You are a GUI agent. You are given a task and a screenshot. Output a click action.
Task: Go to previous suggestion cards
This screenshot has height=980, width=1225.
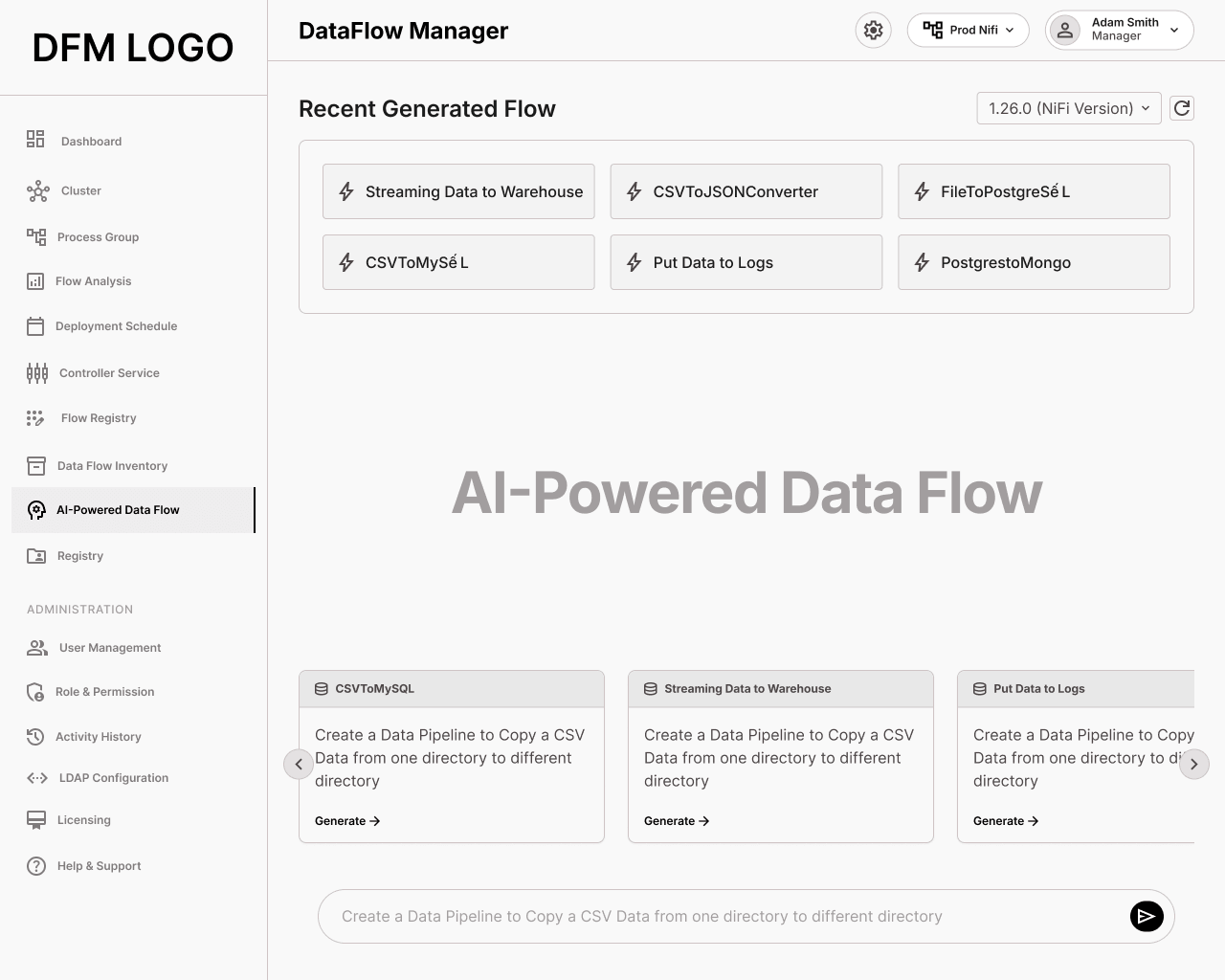(x=299, y=764)
